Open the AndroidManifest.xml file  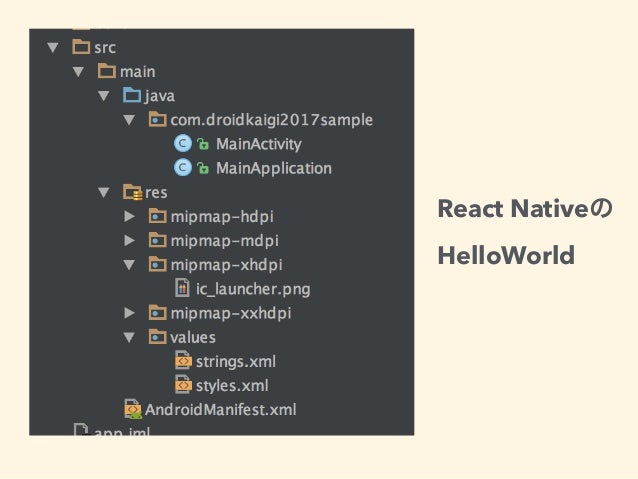pyautogui.click(x=221, y=410)
